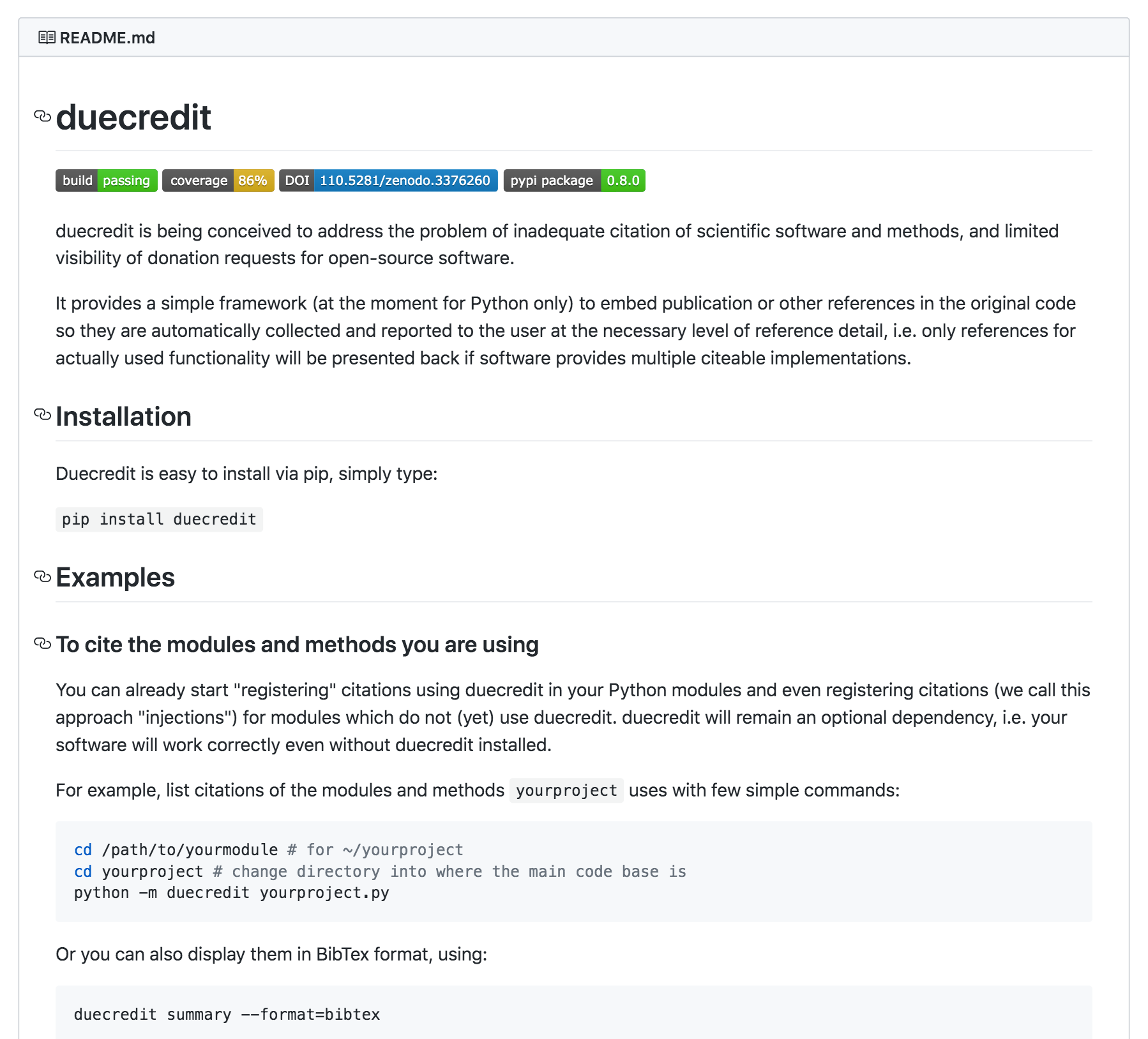Click anchor icon beside 'To cite the modules' heading
Screen dimensions: 1148x1039
point(42,643)
